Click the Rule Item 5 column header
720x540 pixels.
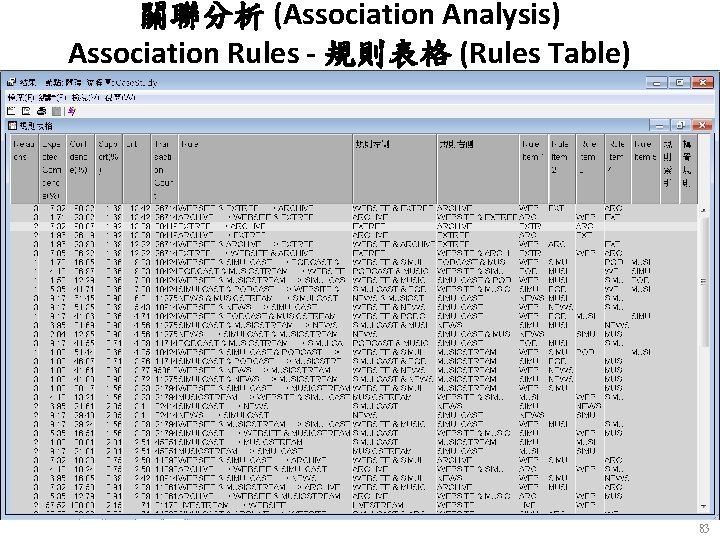tap(646, 169)
